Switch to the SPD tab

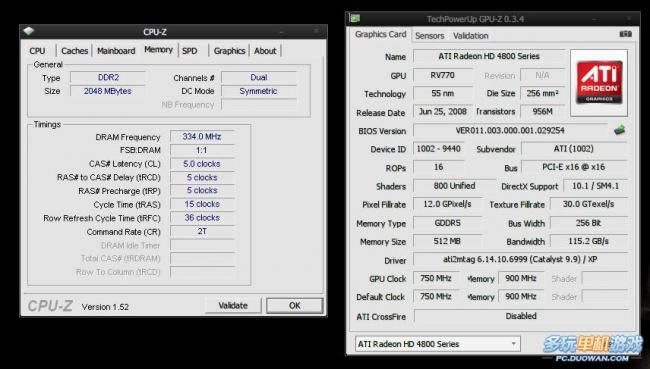tap(190, 51)
